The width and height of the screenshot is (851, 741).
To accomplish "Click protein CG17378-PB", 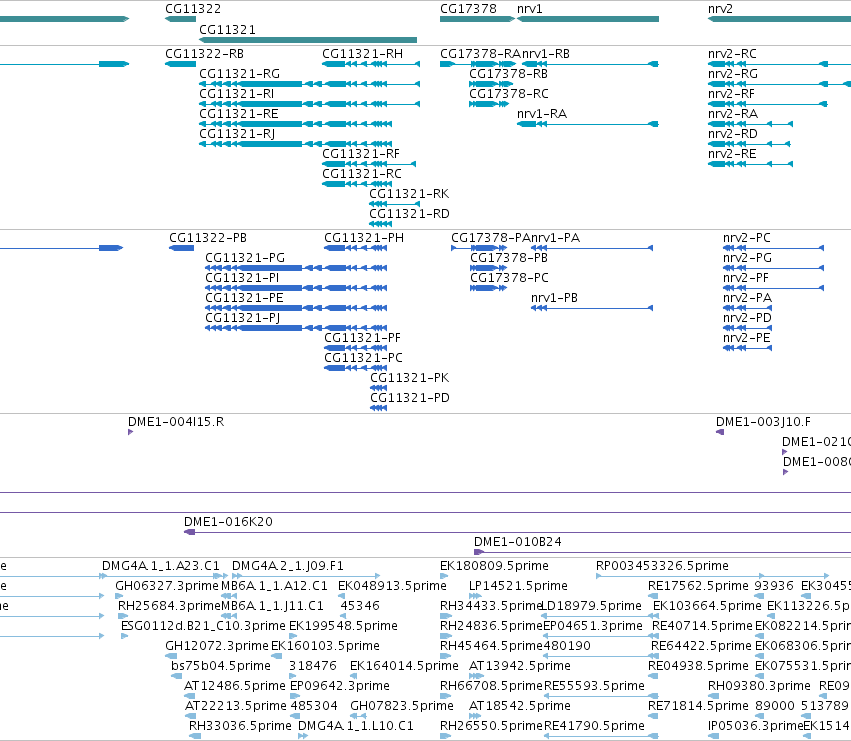I will coord(488,268).
